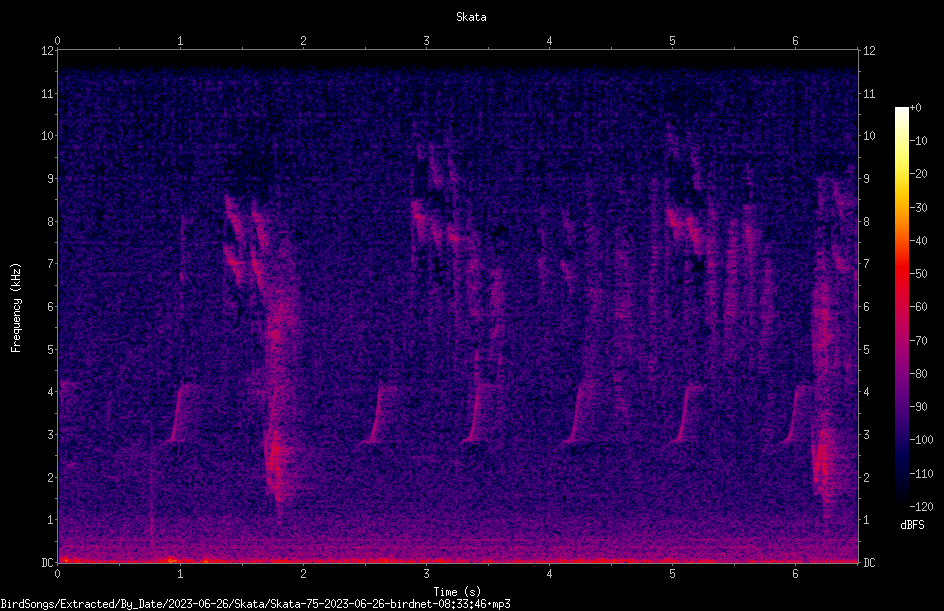Click the "-50" value on the color scale
The width and height of the screenshot is (944, 611).
click(918, 274)
